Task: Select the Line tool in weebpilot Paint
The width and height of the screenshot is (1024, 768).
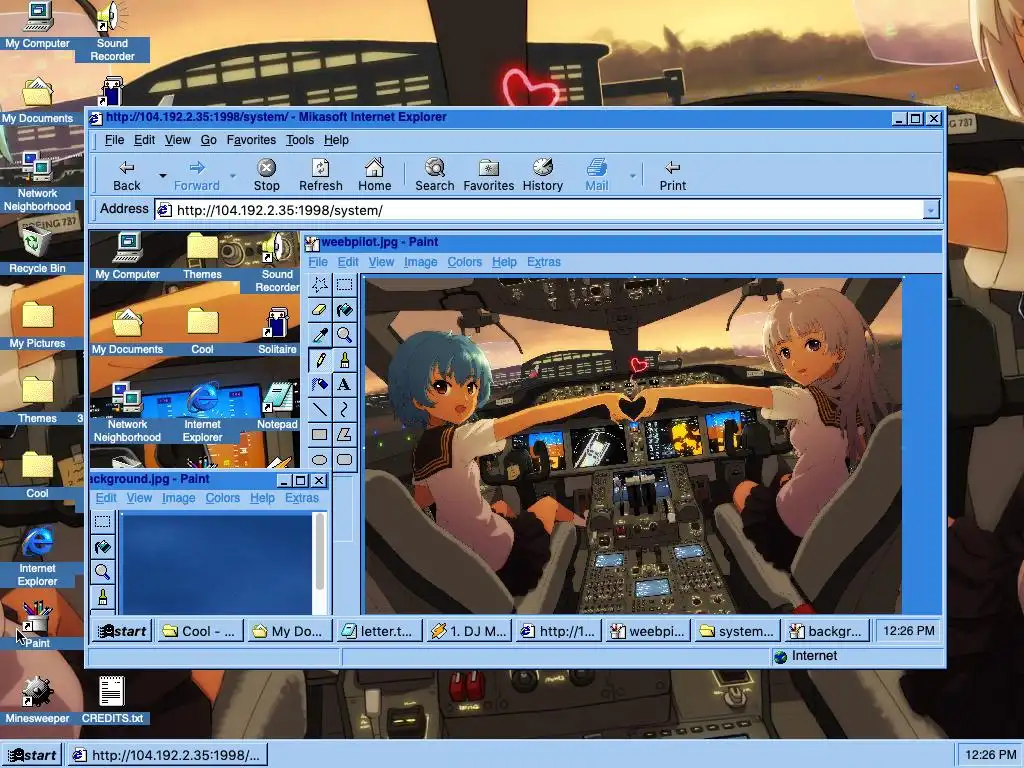Action: (319, 409)
